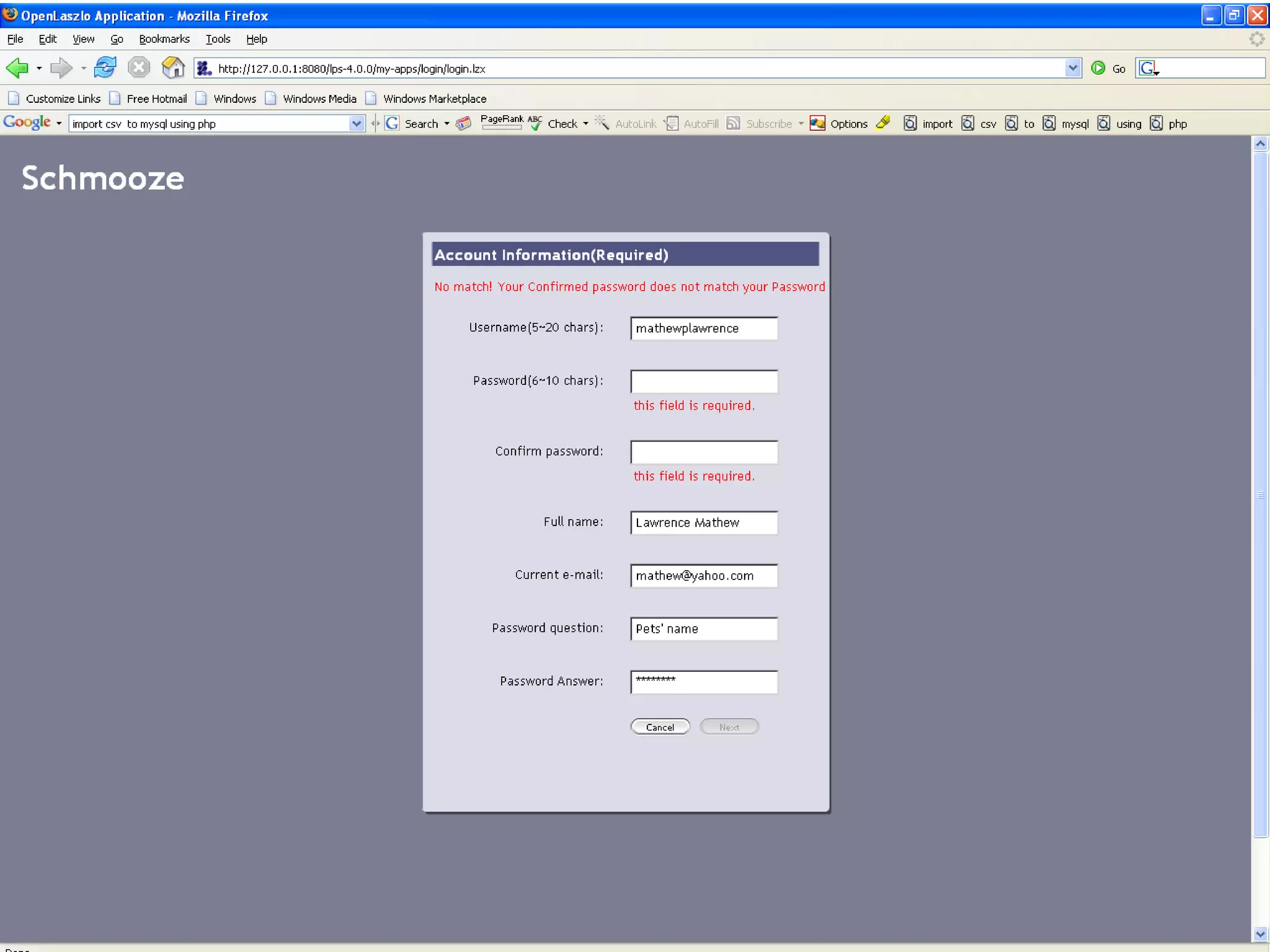
Task: Expand the Back button history arrow
Action: coord(39,68)
